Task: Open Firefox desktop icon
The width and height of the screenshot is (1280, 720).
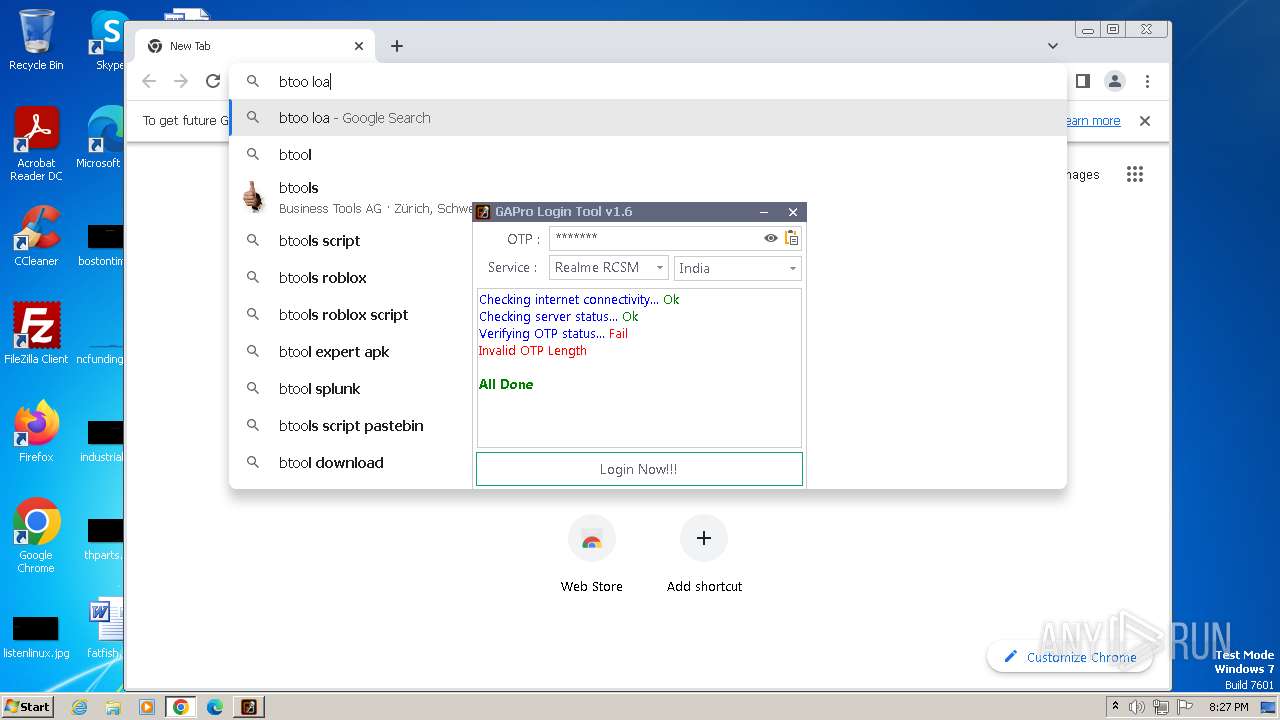Action: click(x=36, y=432)
